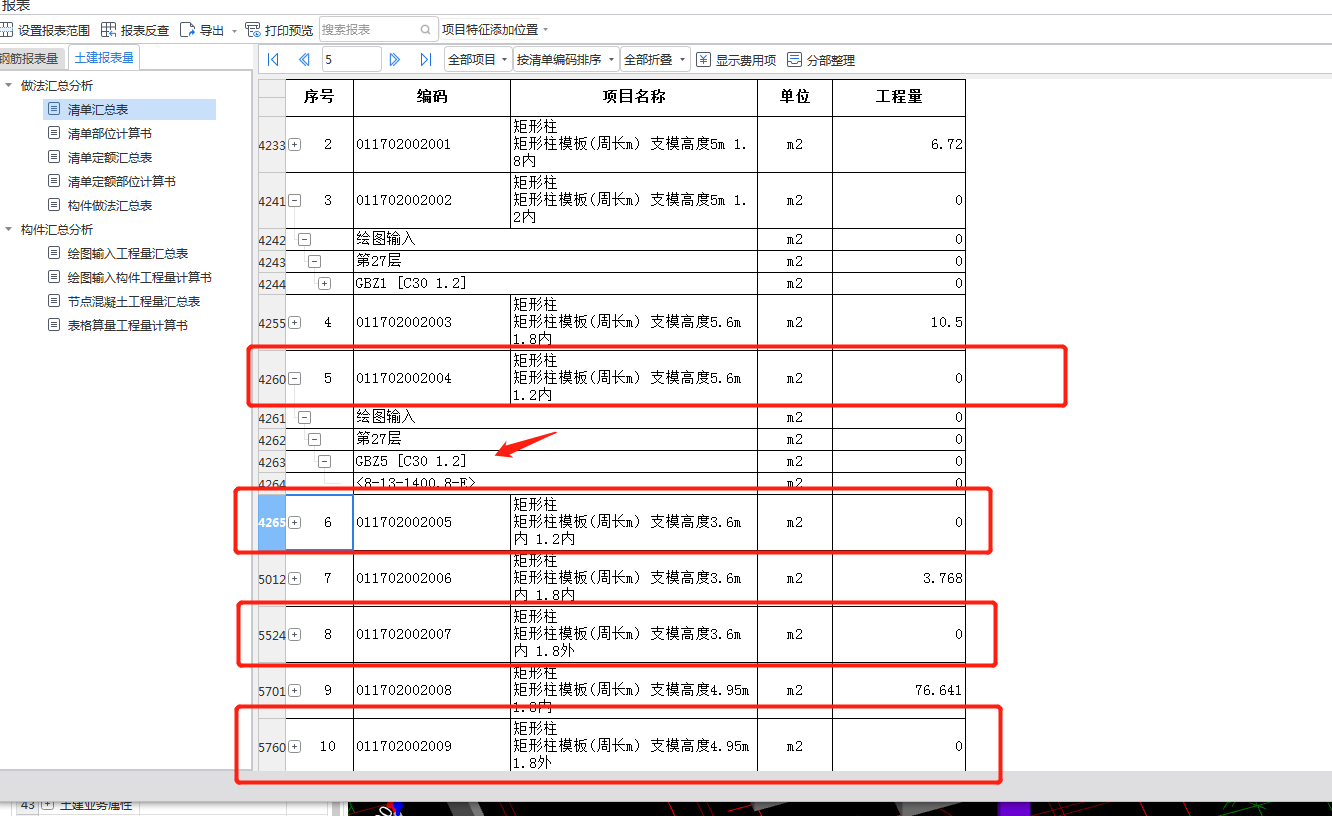Screen dimensions: 1332x816
Task: Switch to the 钢筋报表量 tab
Action: 31,58
